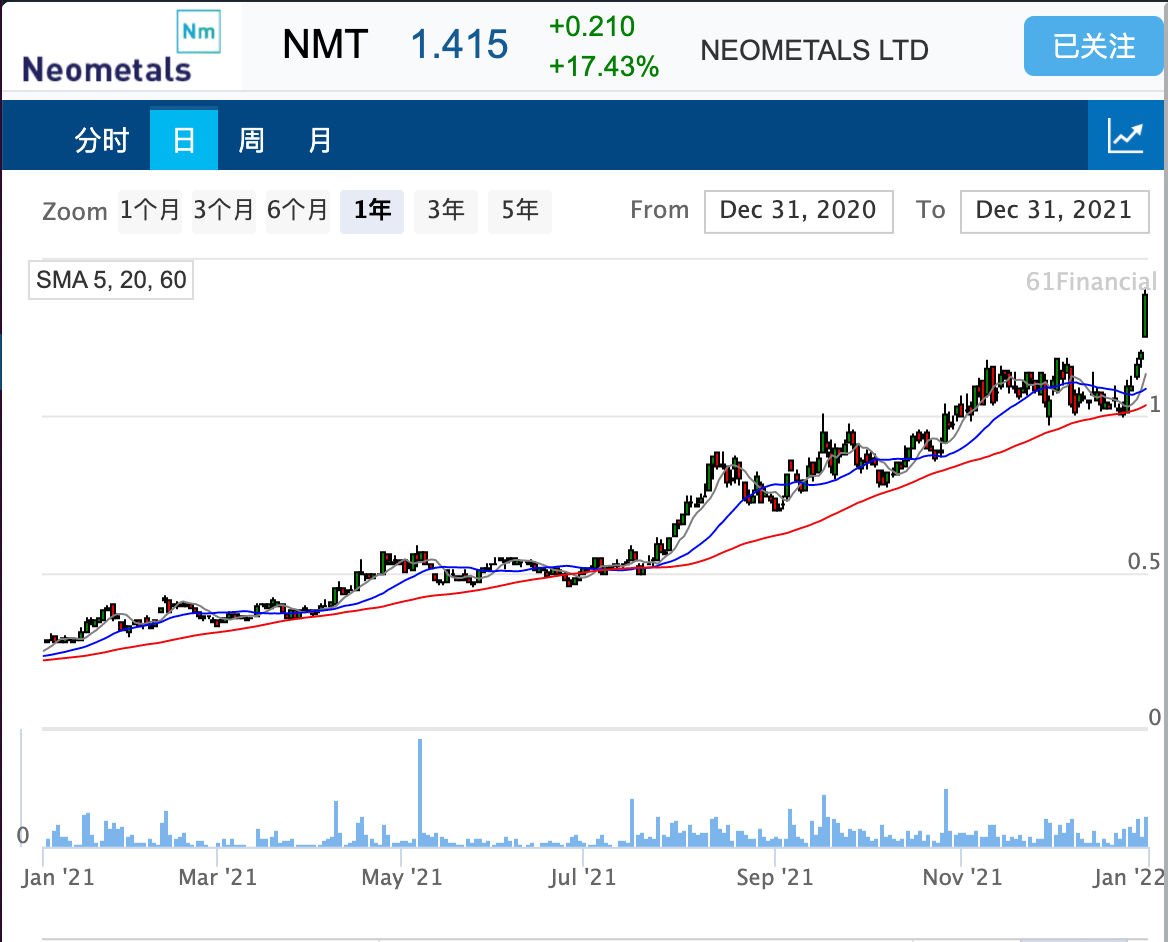
Task: Click the Jul '21 axis label
Action: (583, 877)
